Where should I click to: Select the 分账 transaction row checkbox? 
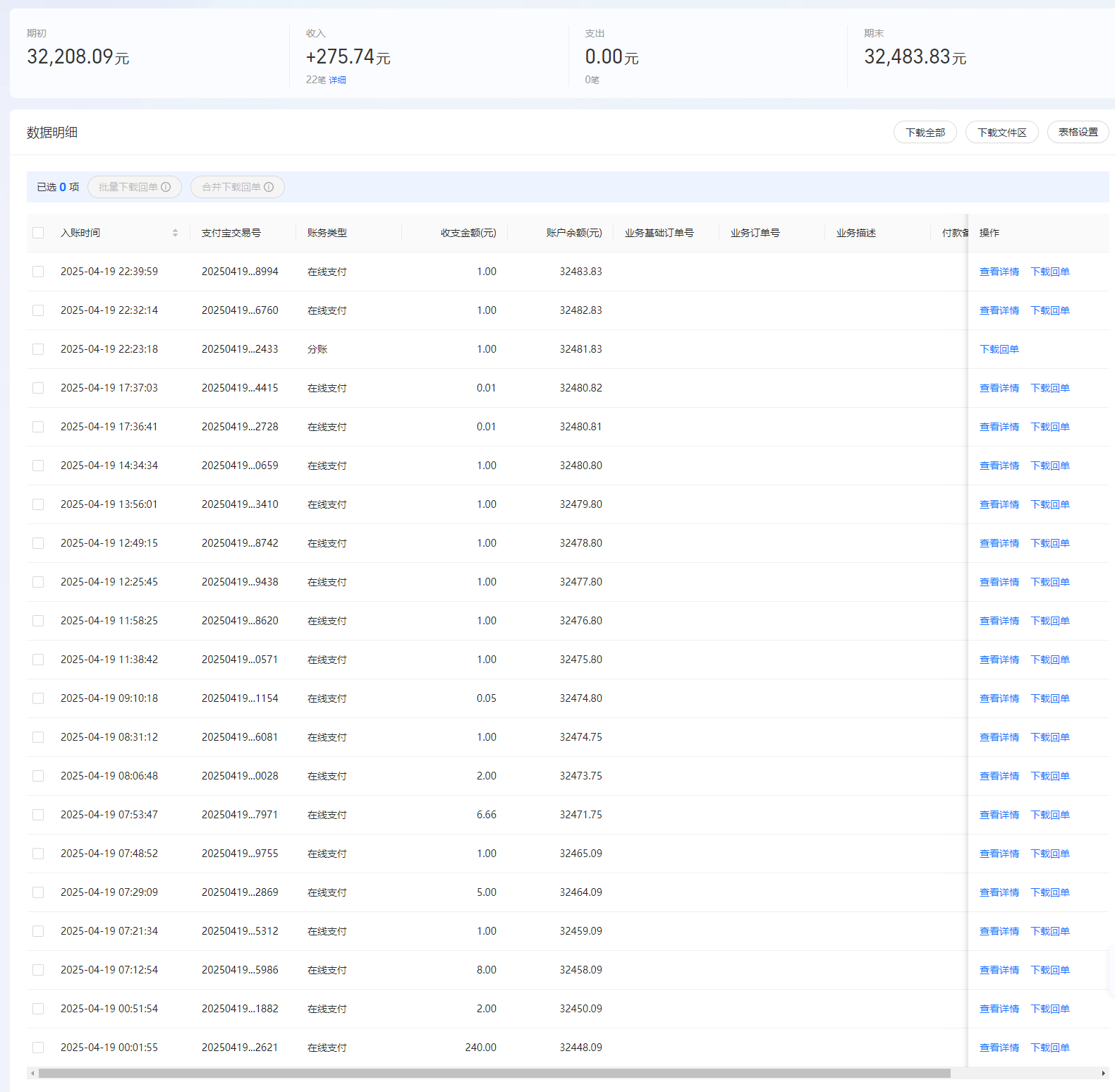[38, 349]
